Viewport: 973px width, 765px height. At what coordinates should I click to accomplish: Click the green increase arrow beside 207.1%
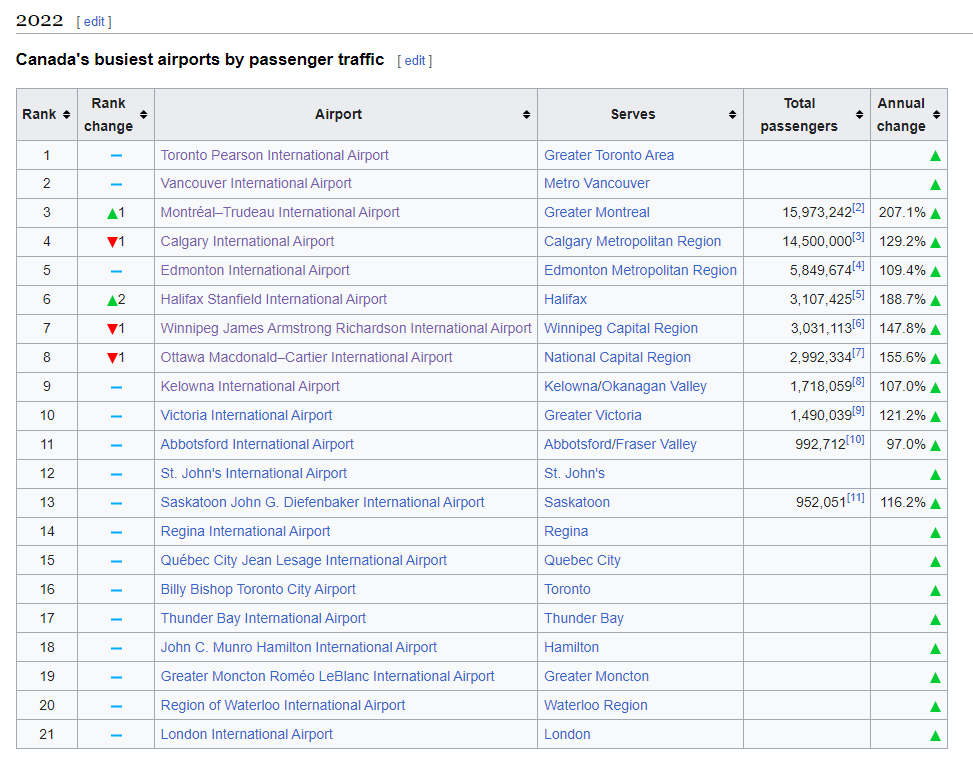click(935, 213)
